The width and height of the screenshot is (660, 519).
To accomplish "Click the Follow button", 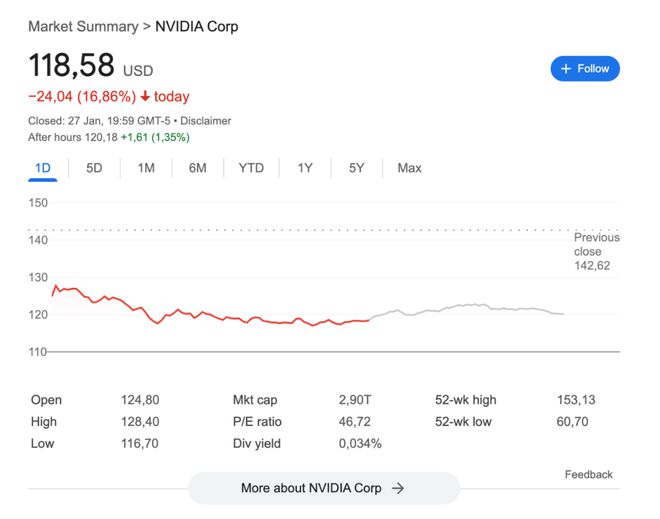I will point(585,68).
